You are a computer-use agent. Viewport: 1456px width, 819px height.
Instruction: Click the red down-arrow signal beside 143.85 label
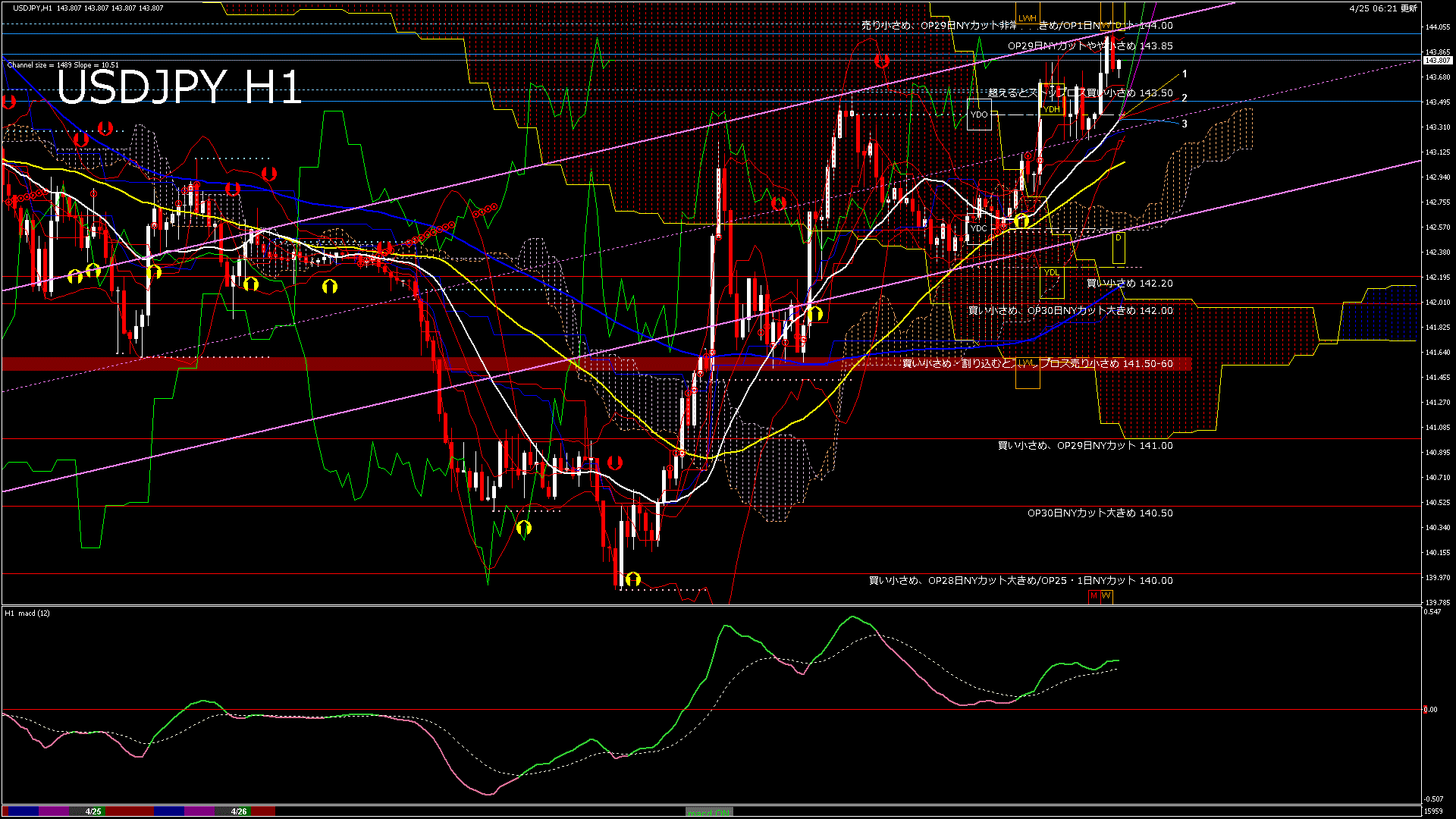881,61
